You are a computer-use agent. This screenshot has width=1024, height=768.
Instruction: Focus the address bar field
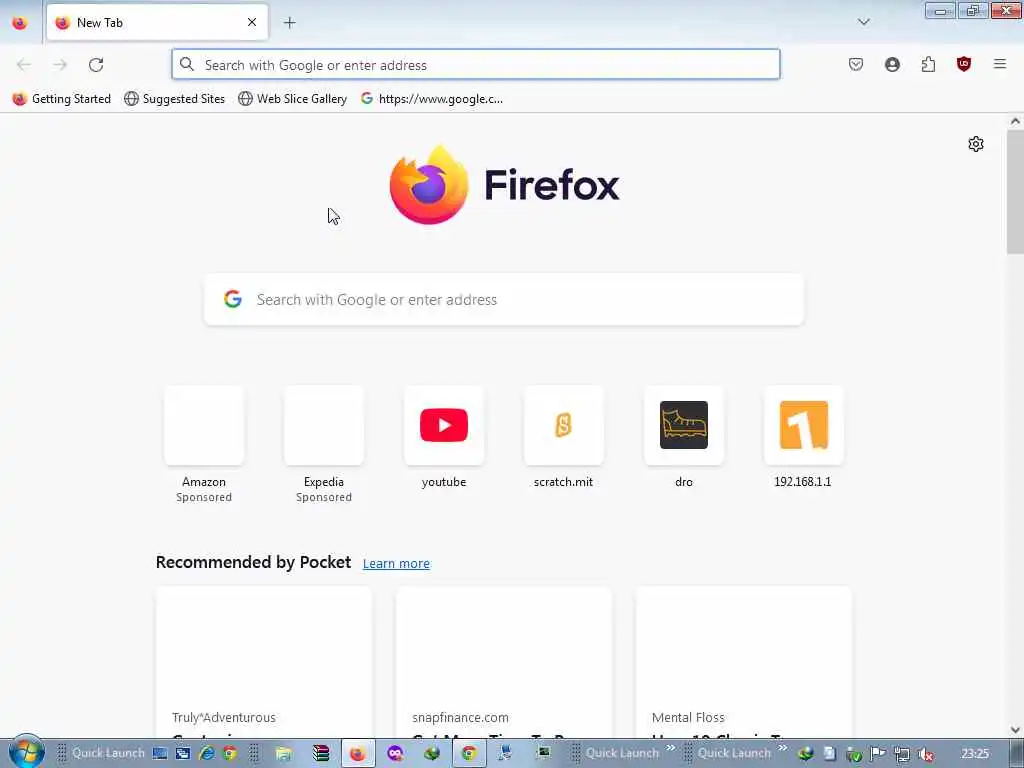point(475,65)
